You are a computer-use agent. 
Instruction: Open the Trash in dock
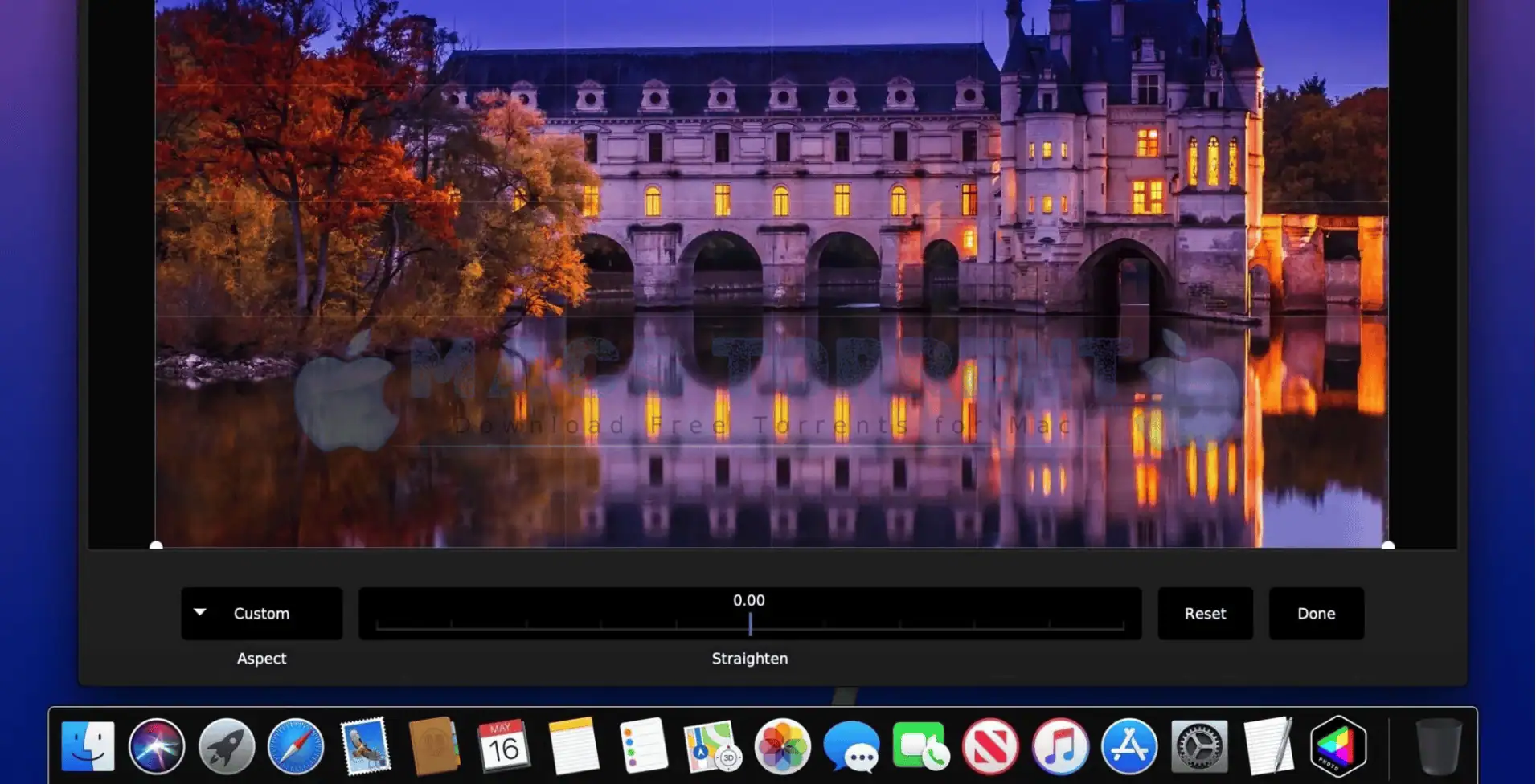pyautogui.click(x=1438, y=746)
